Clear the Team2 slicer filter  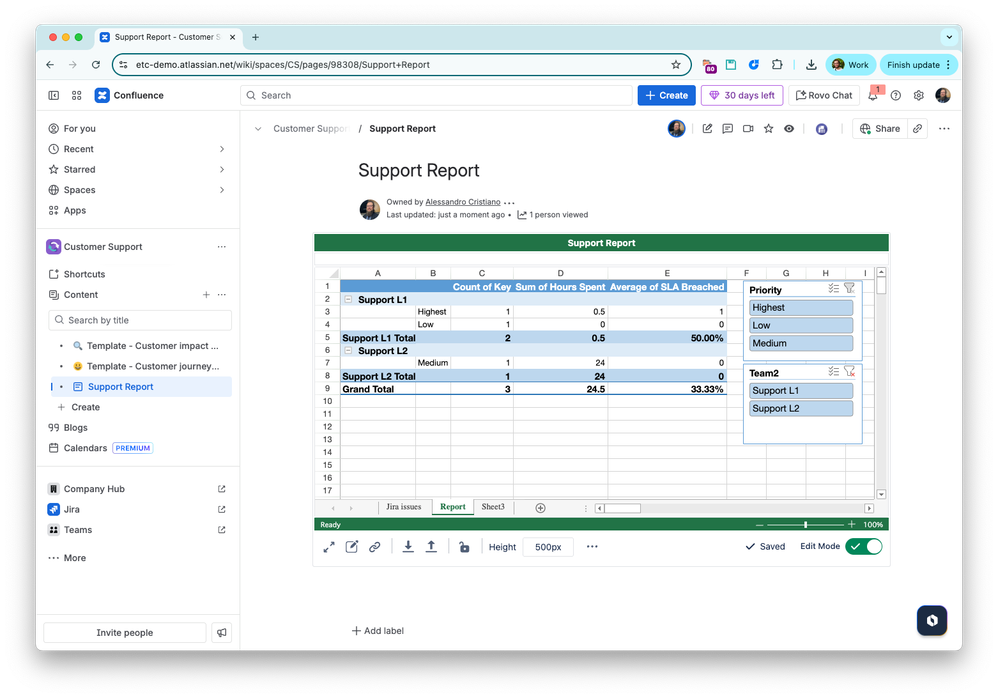[x=850, y=372]
